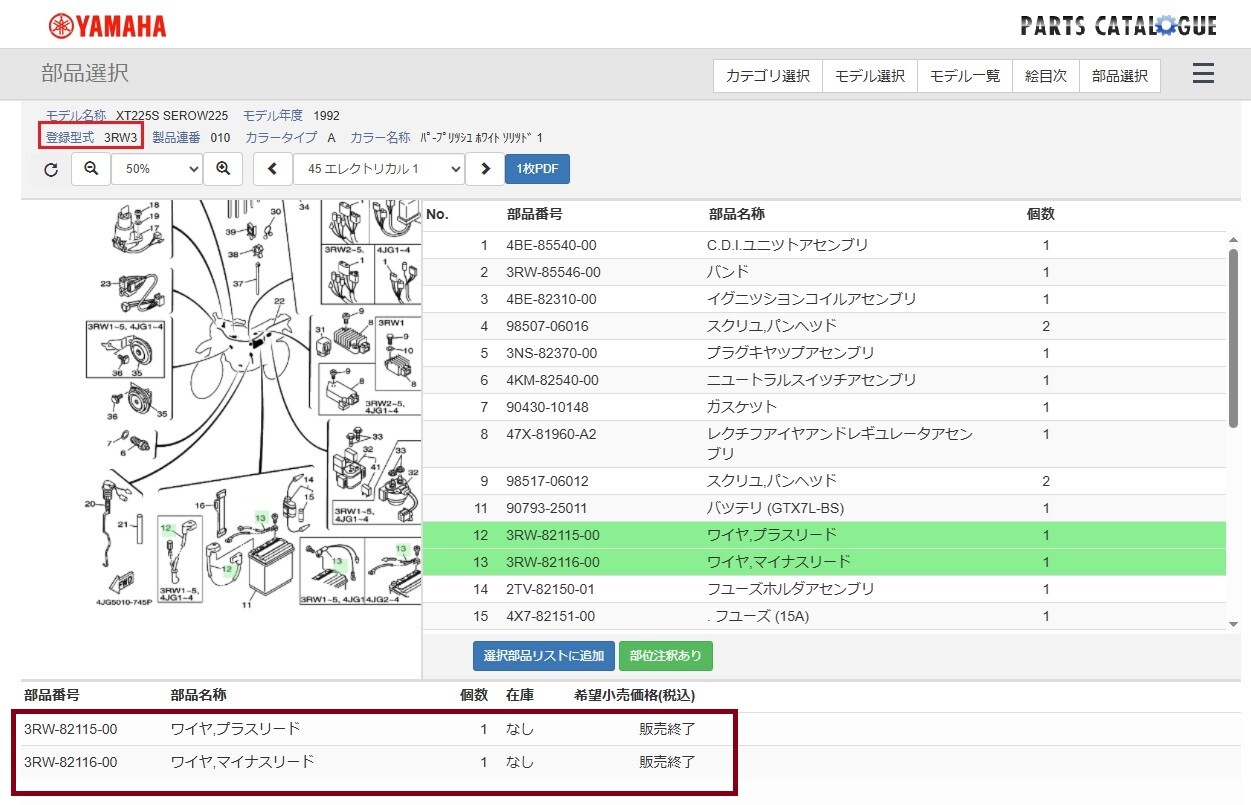Click the 部位注釈あり button
The width and height of the screenshot is (1251, 805).
pyautogui.click(x=666, y=656)
